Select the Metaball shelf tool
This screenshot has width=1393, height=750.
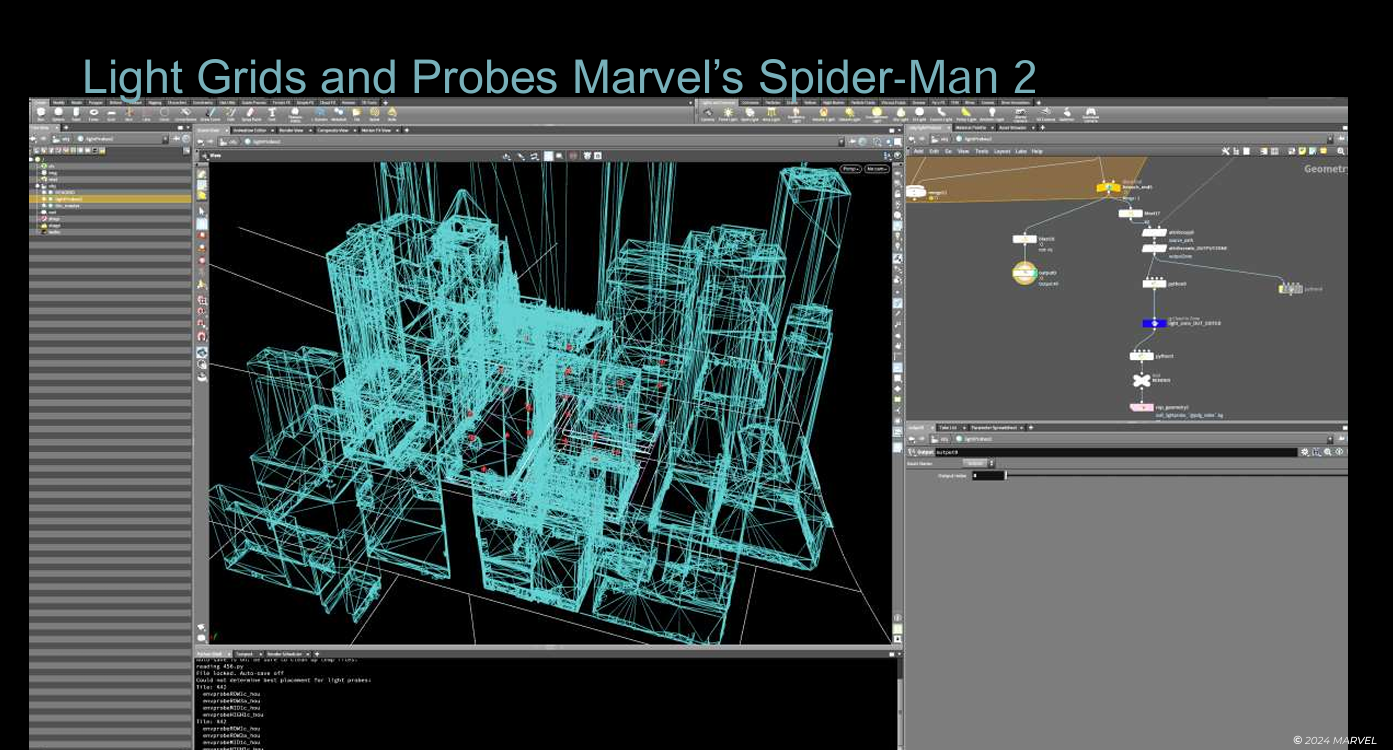click(x=338, y=112)
